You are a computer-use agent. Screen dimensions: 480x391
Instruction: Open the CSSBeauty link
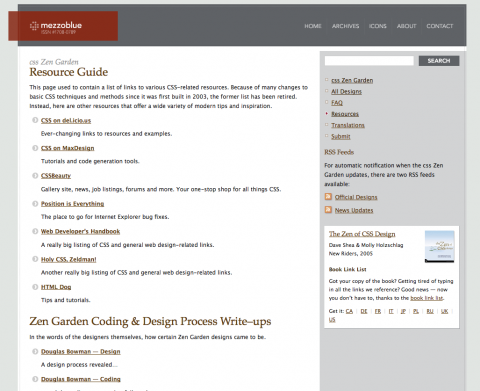(x=56, y=176)
